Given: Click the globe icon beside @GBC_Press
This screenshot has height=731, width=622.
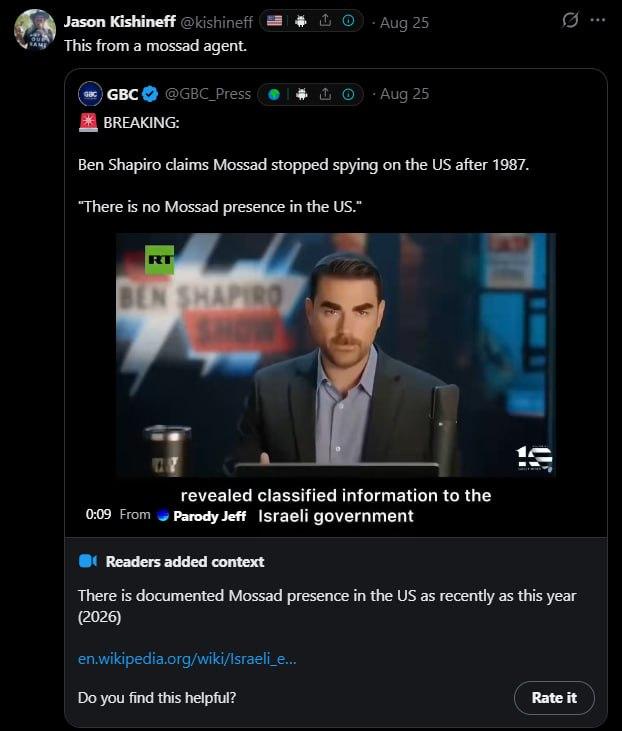Looking at the screenshot, I should pyautogui.click(x=274, y=95).
